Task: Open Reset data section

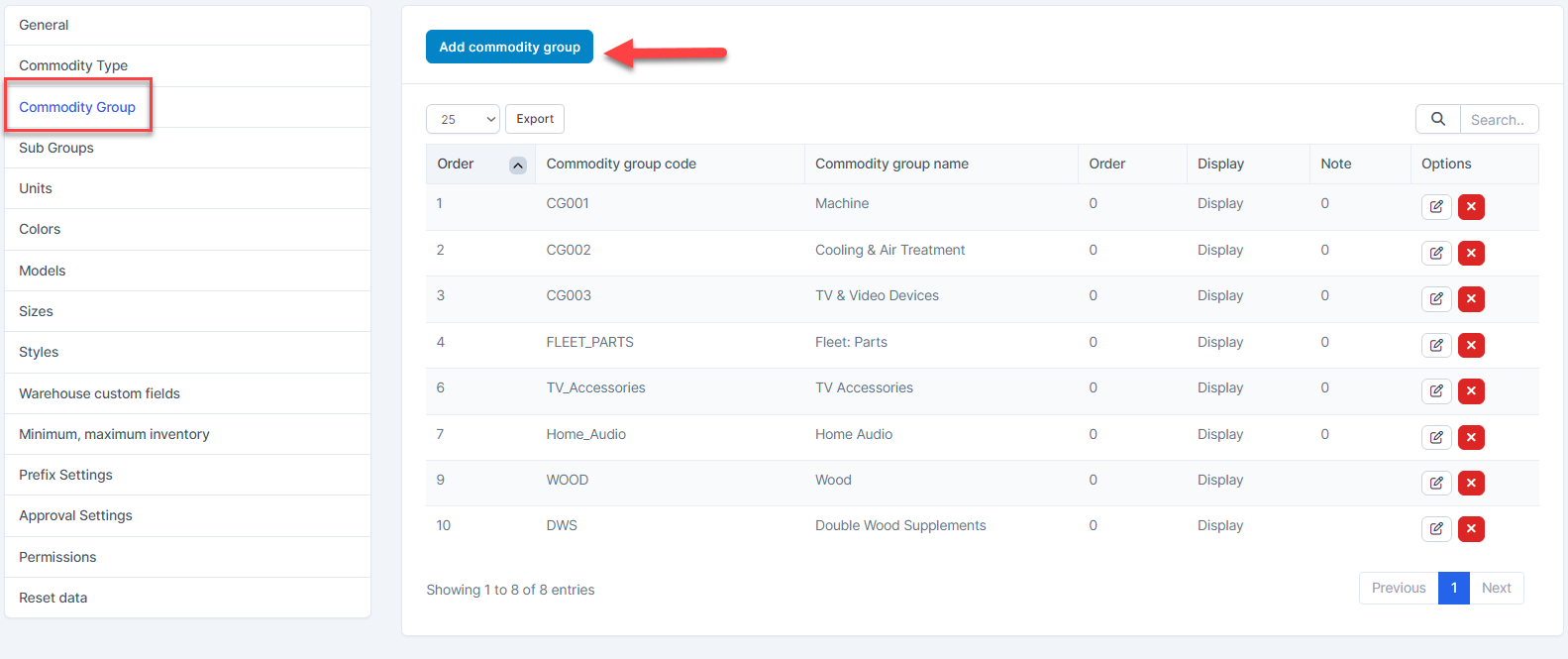Action: tap(188, 598)
